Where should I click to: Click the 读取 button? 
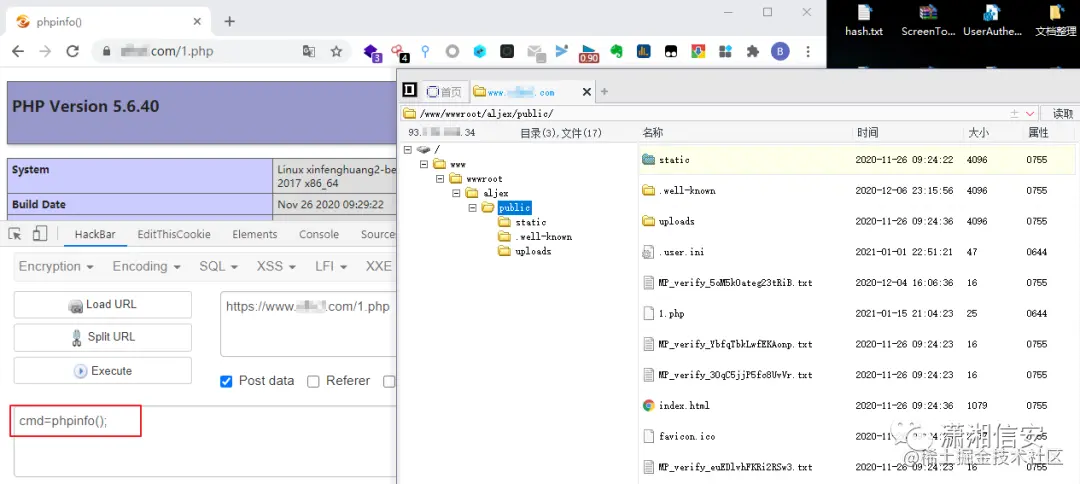1061,114
